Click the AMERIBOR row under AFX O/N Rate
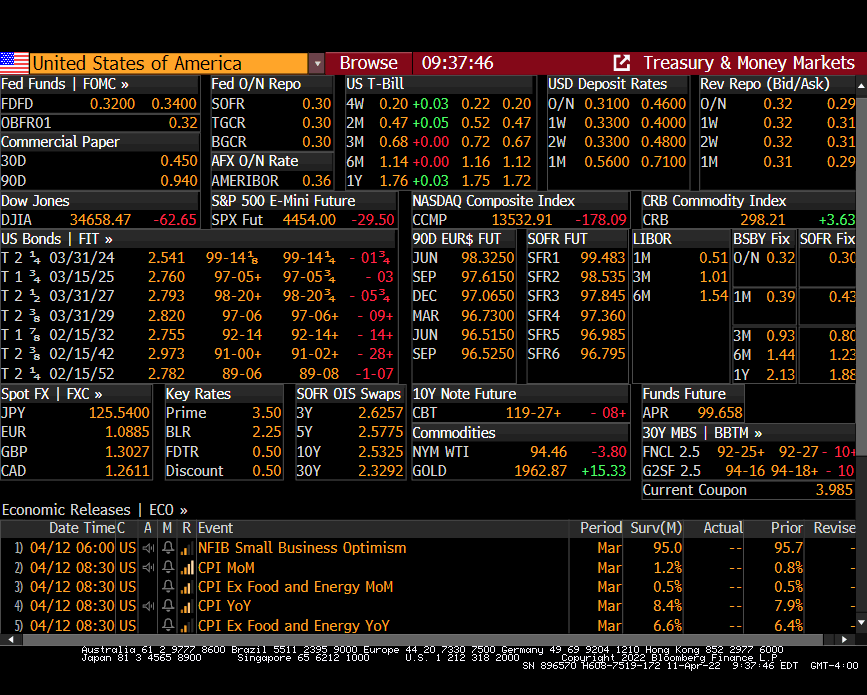The image size is (867, 695). tap(271, 181)
